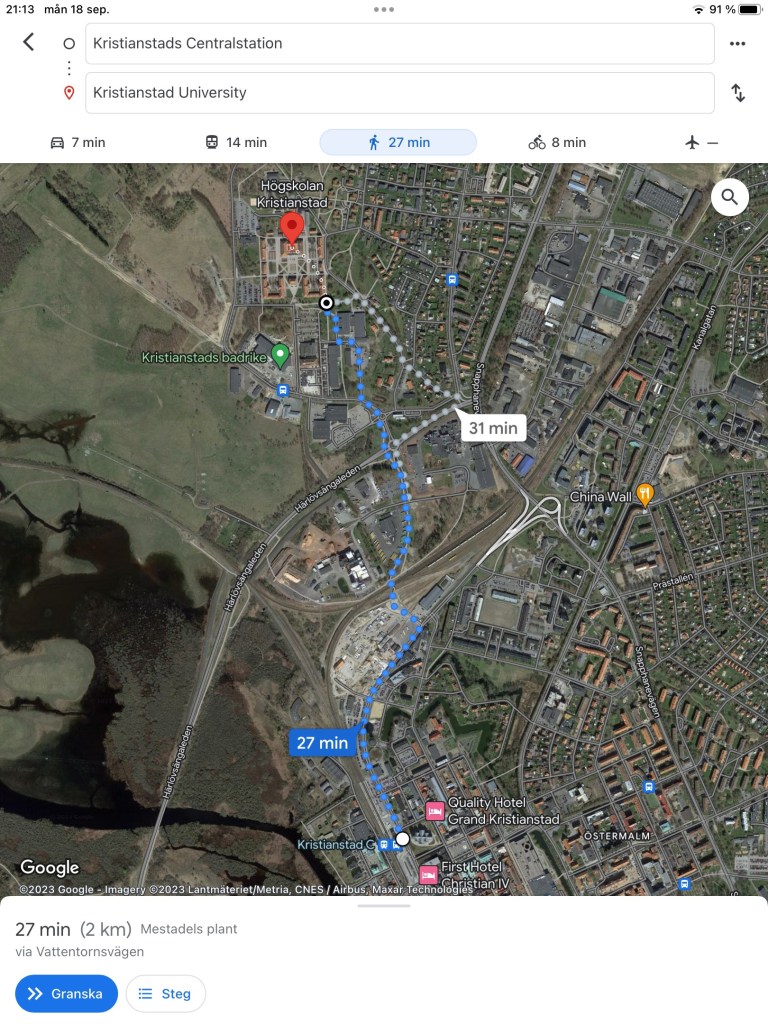Tap Quality Hotel Grand Kristianstad hotel icon

[435, 811]
